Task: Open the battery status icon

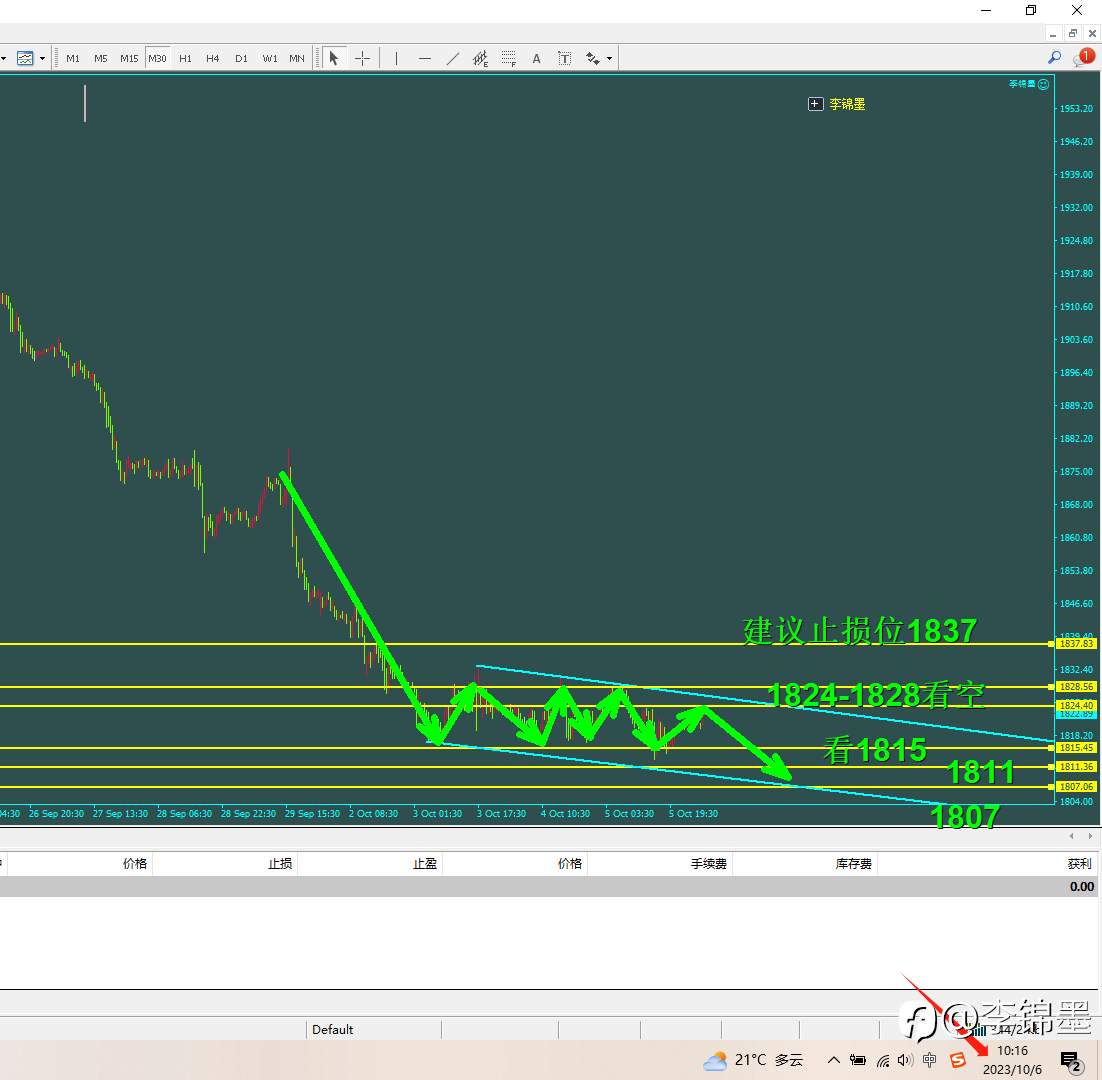Action: point(857,1060)
